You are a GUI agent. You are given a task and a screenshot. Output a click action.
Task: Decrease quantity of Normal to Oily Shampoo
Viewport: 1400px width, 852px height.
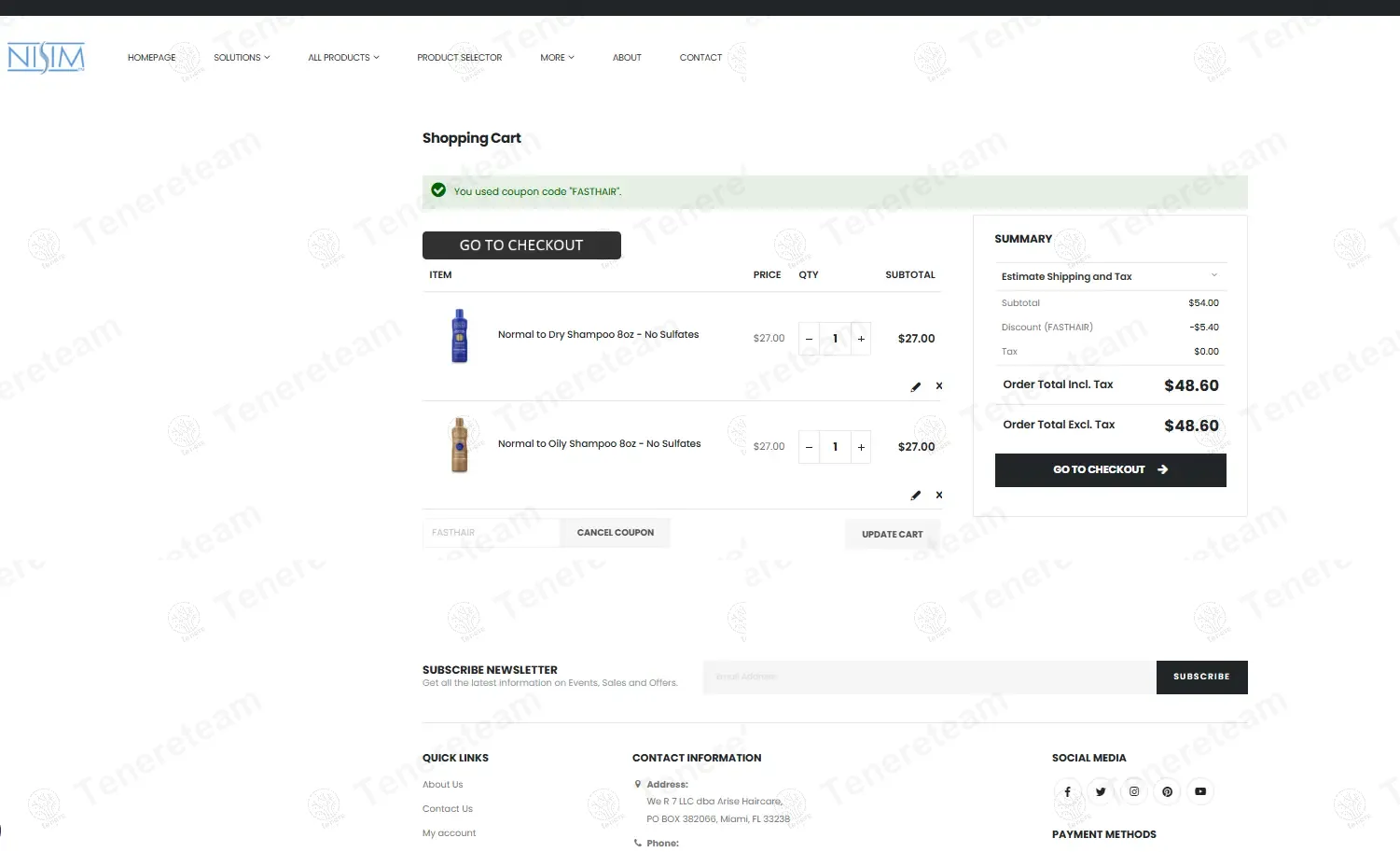[x=809, y=447]
